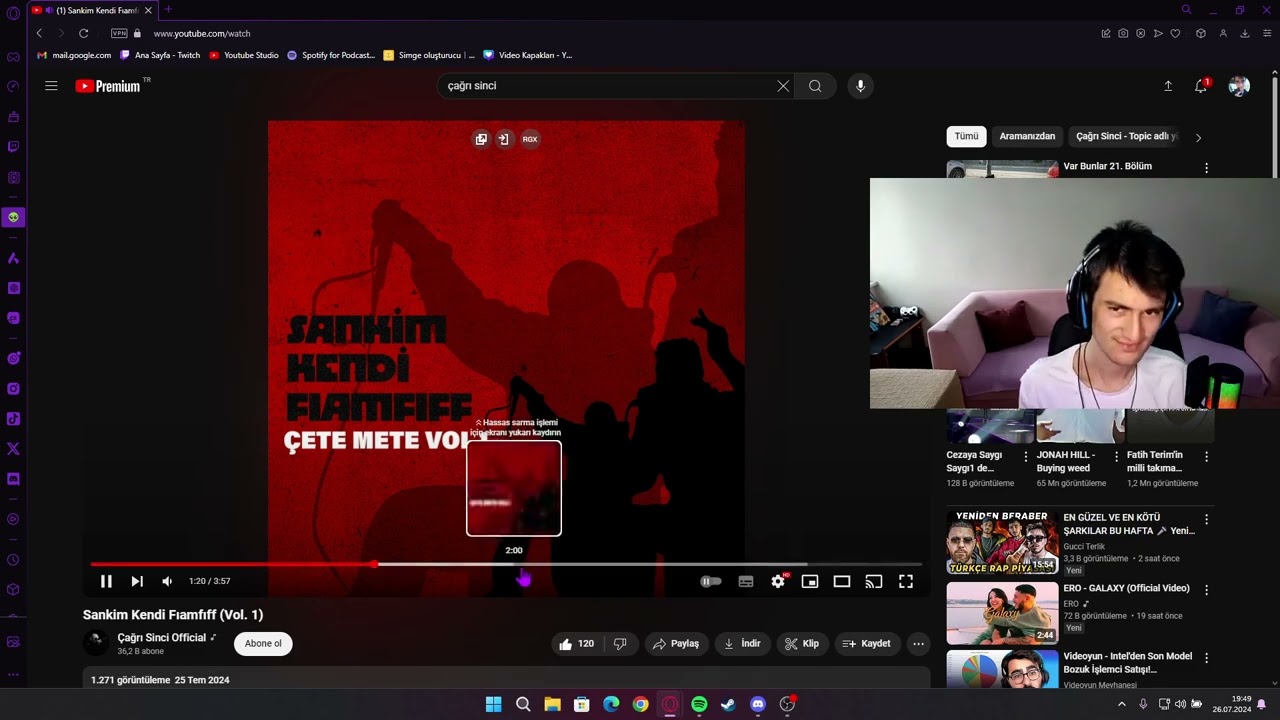Screen dimensions: 1280x720
Task: Toggle the autoplay switch in player
Action: tap(710, 581)
